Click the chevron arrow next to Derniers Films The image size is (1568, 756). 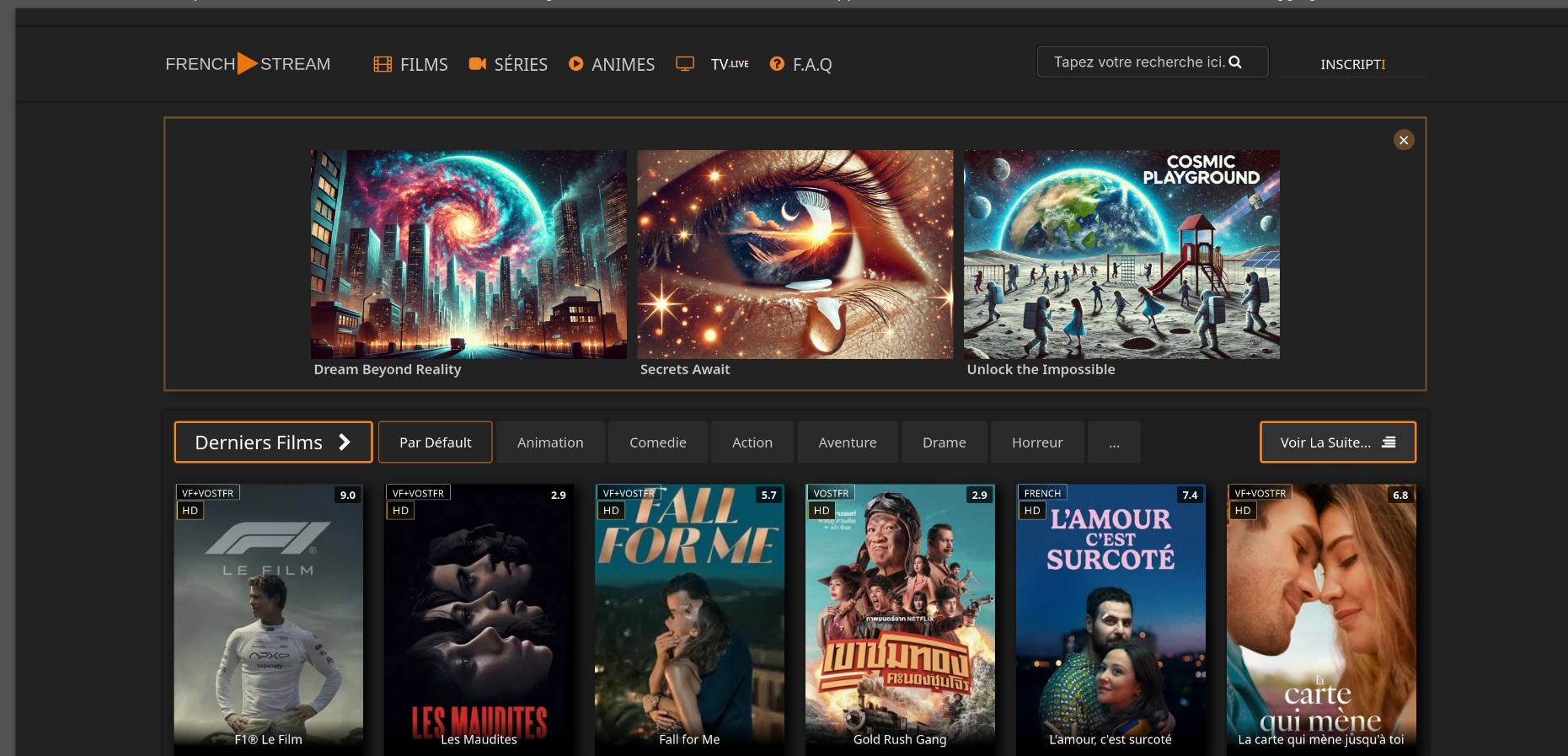(344, 442)
